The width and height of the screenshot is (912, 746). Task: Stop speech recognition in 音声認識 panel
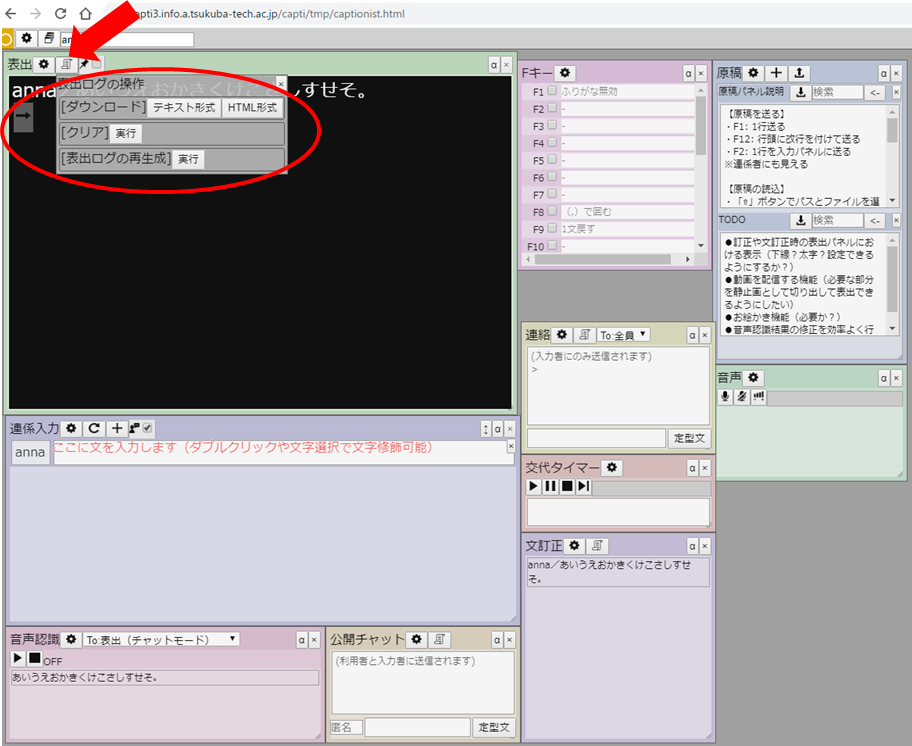point(34,658)
